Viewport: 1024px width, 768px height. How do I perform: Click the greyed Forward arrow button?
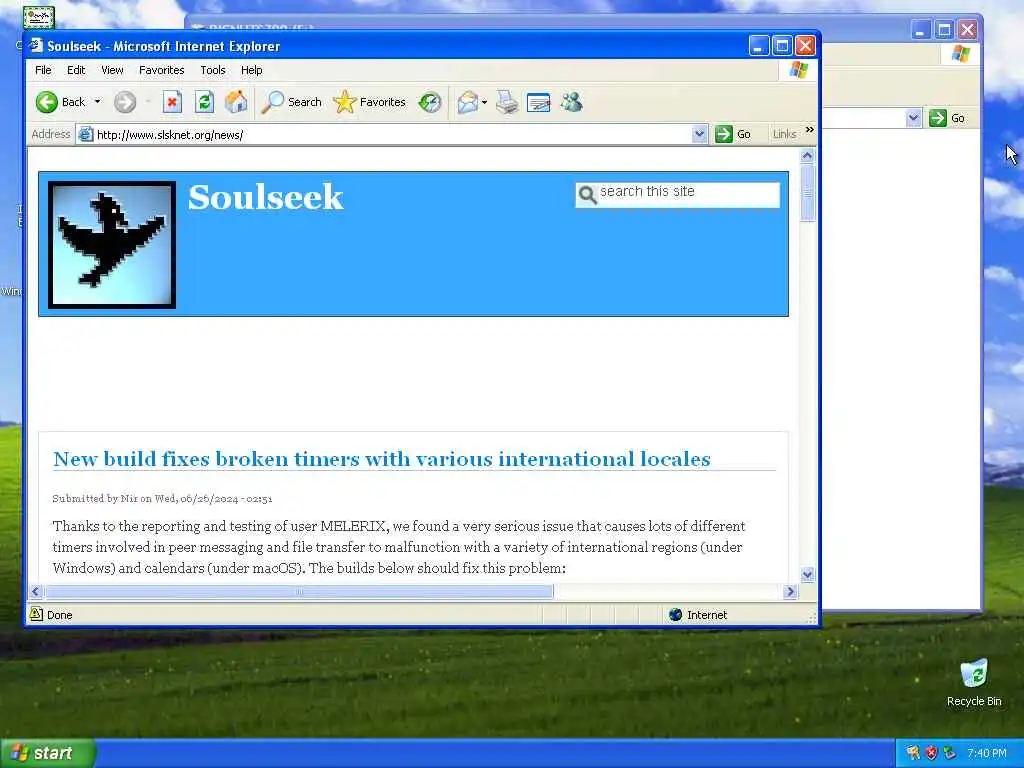(125, 102)
